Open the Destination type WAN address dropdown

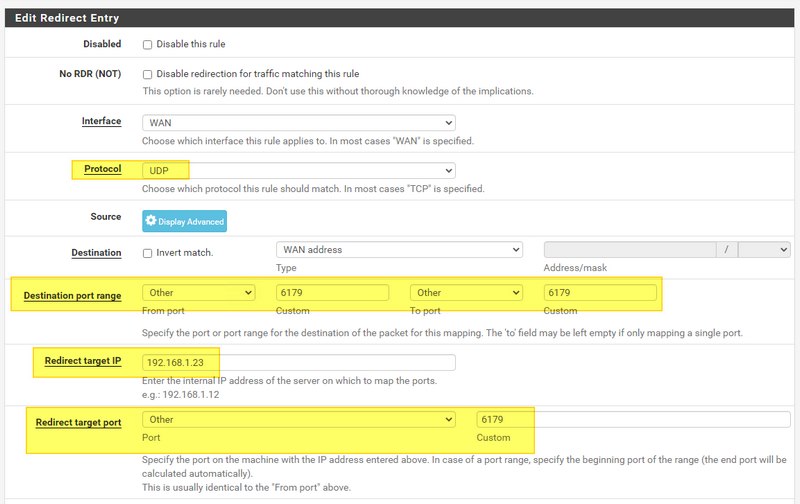(x=399, y=250)
